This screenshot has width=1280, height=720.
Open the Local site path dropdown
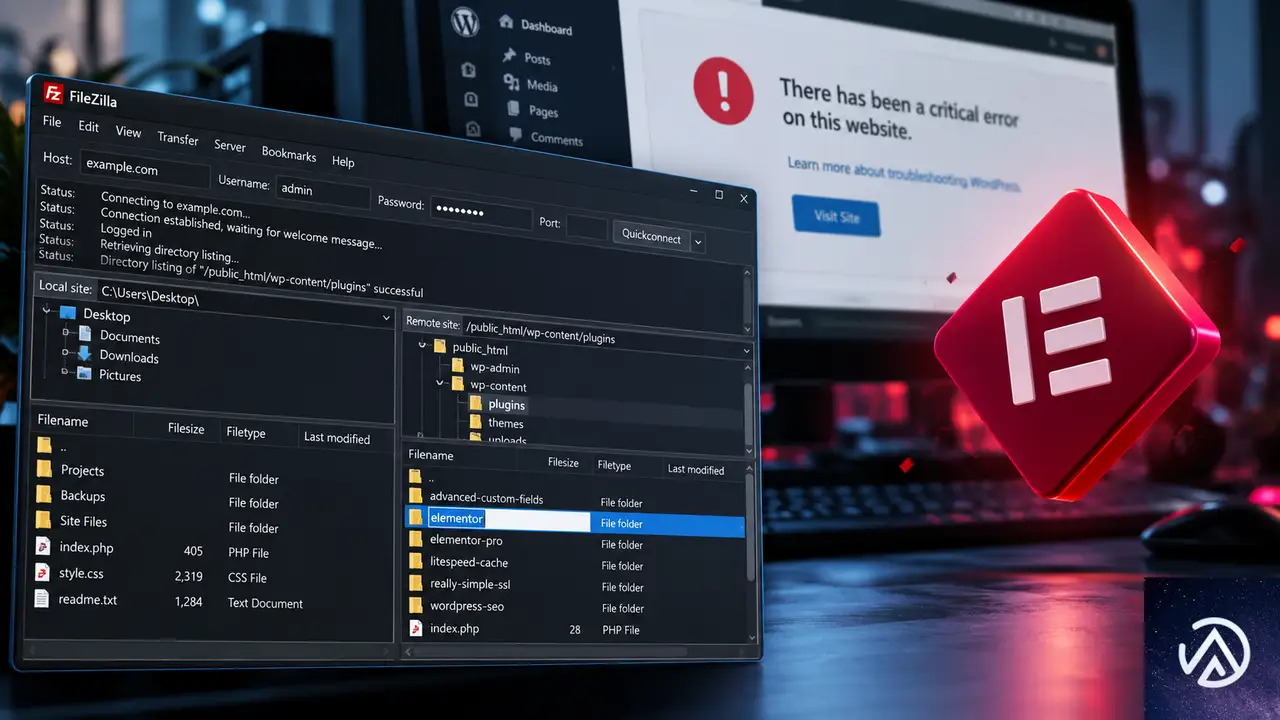[386, 318]
